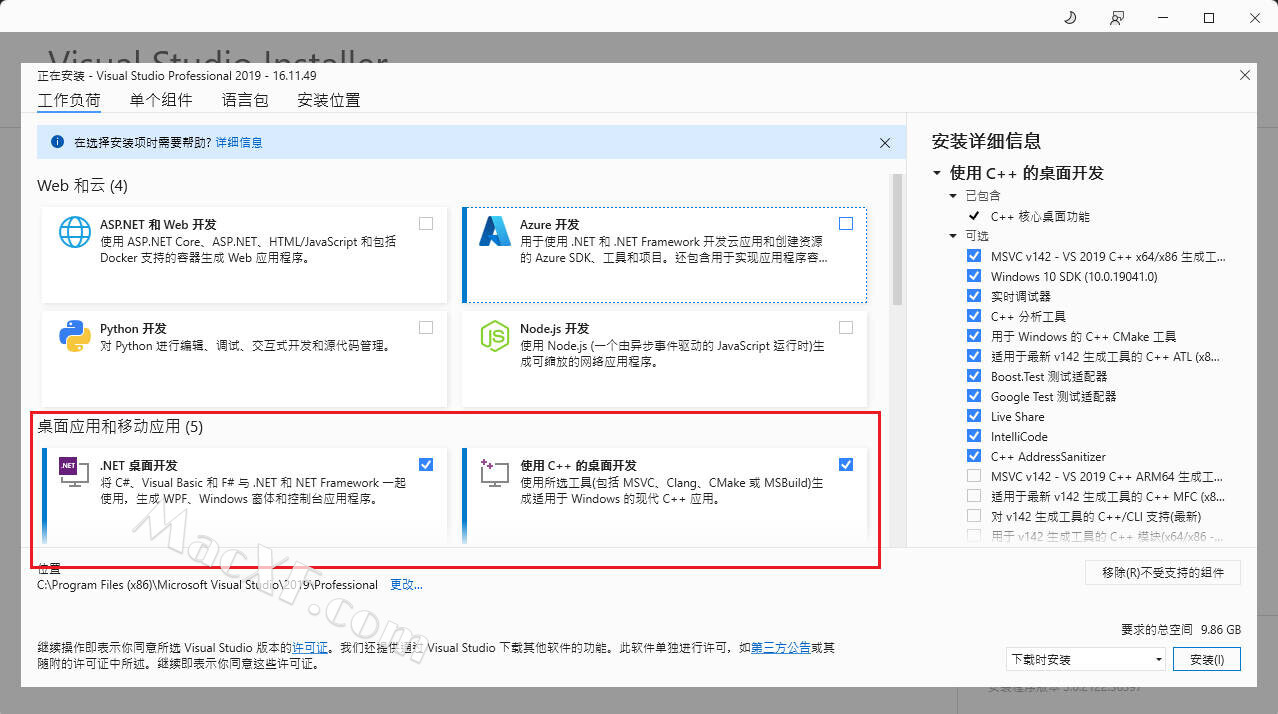Switch to the 安装位置 tab

[x=329, y=100]
